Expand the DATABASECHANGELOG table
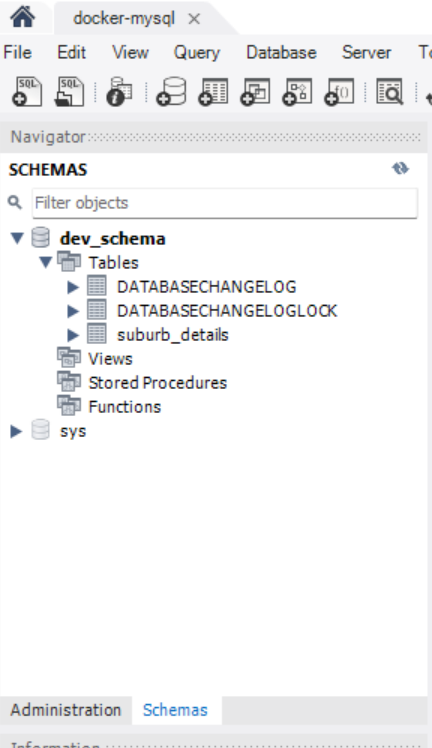This screenshot has width=432, height=748. point(72,287)
